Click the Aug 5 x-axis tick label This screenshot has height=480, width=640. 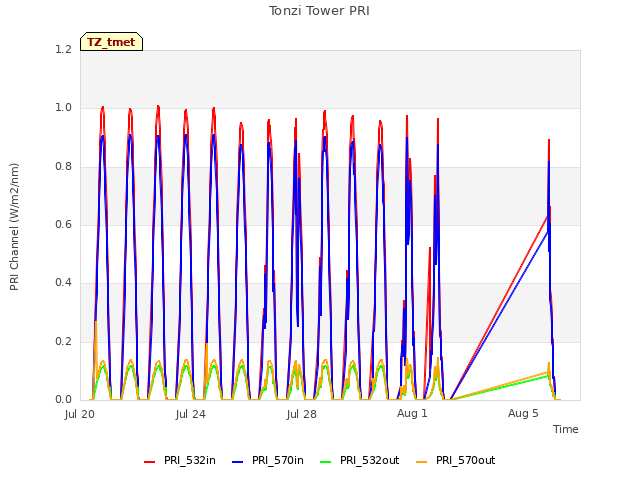pos(523,413)
